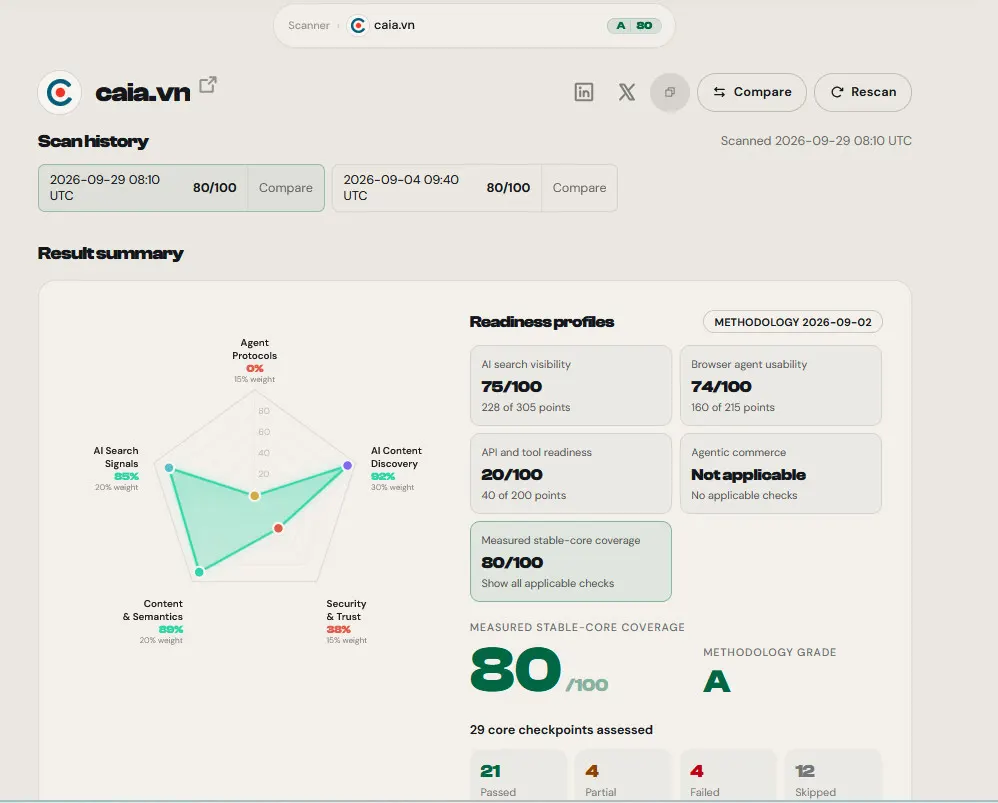
Task: Click the Scan history heading
Action: [93, 141]
